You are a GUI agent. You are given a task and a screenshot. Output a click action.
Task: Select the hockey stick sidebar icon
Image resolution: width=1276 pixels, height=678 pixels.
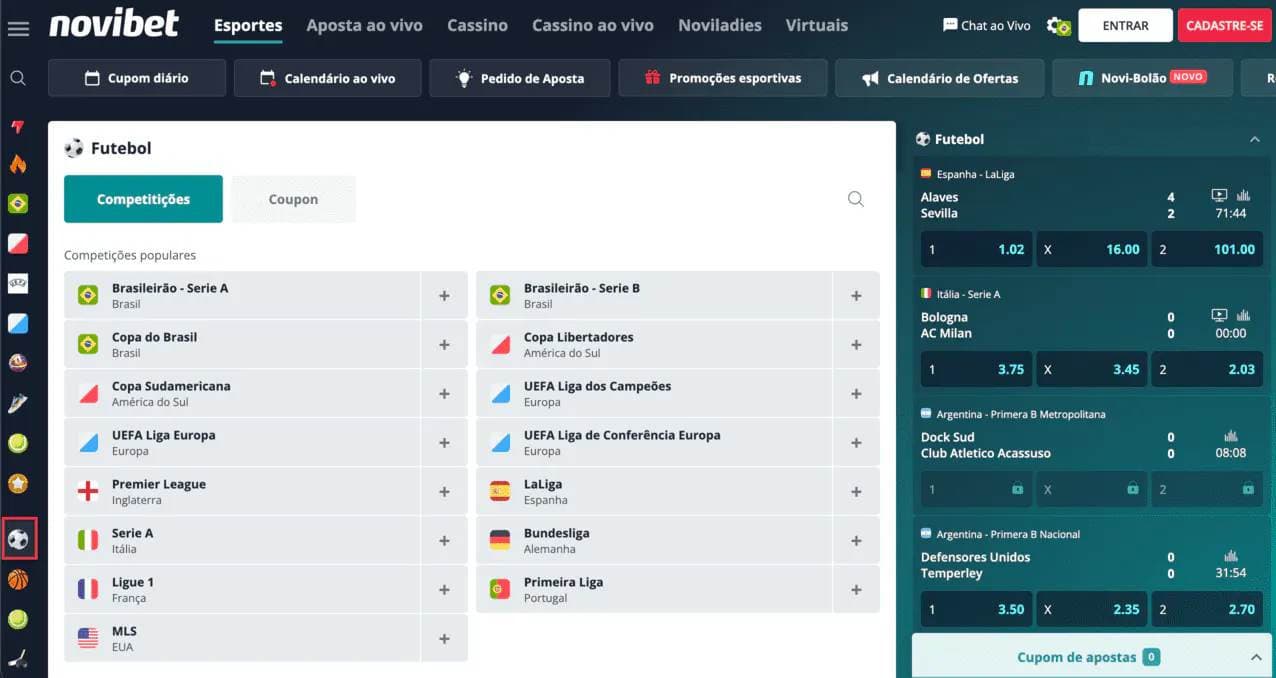[x=18, y=659]
